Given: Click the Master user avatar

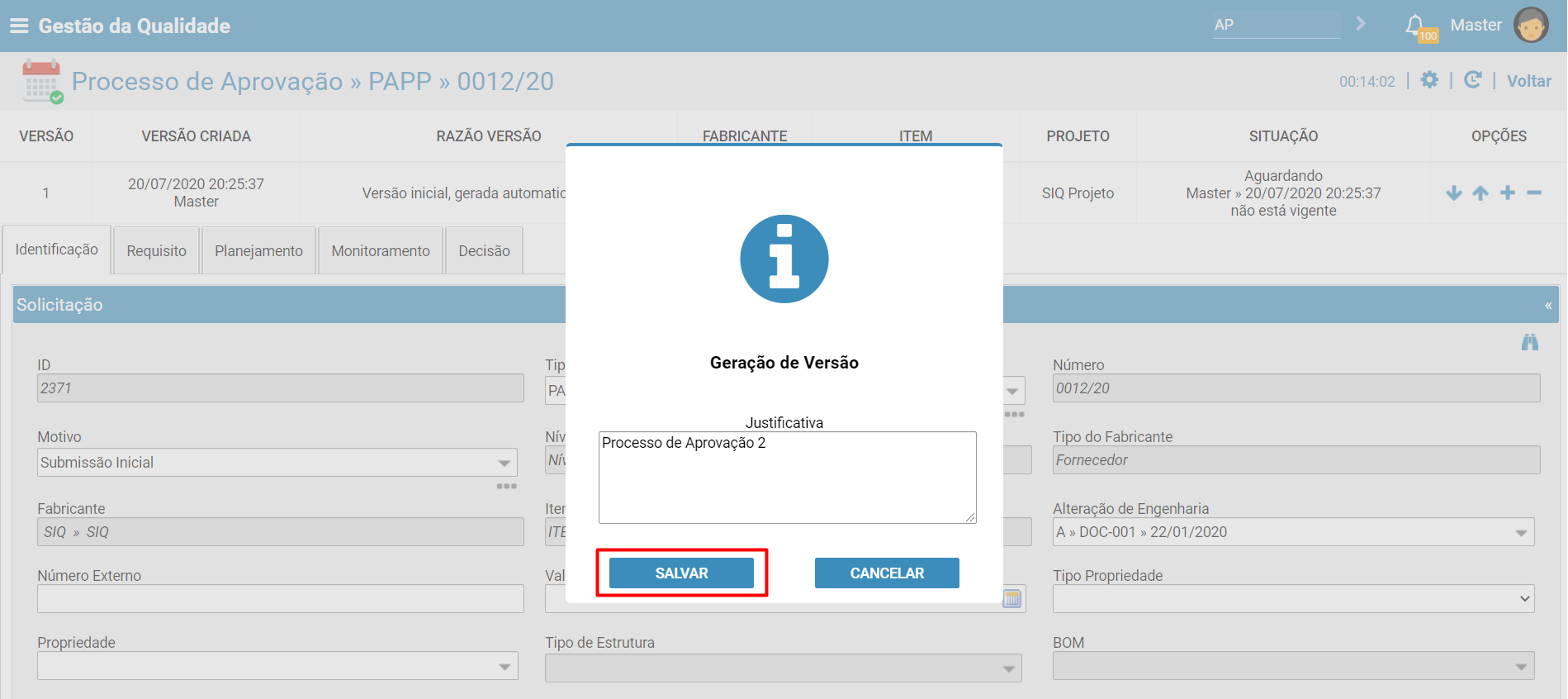Looking at the screenshot, I should [1531, 25].
